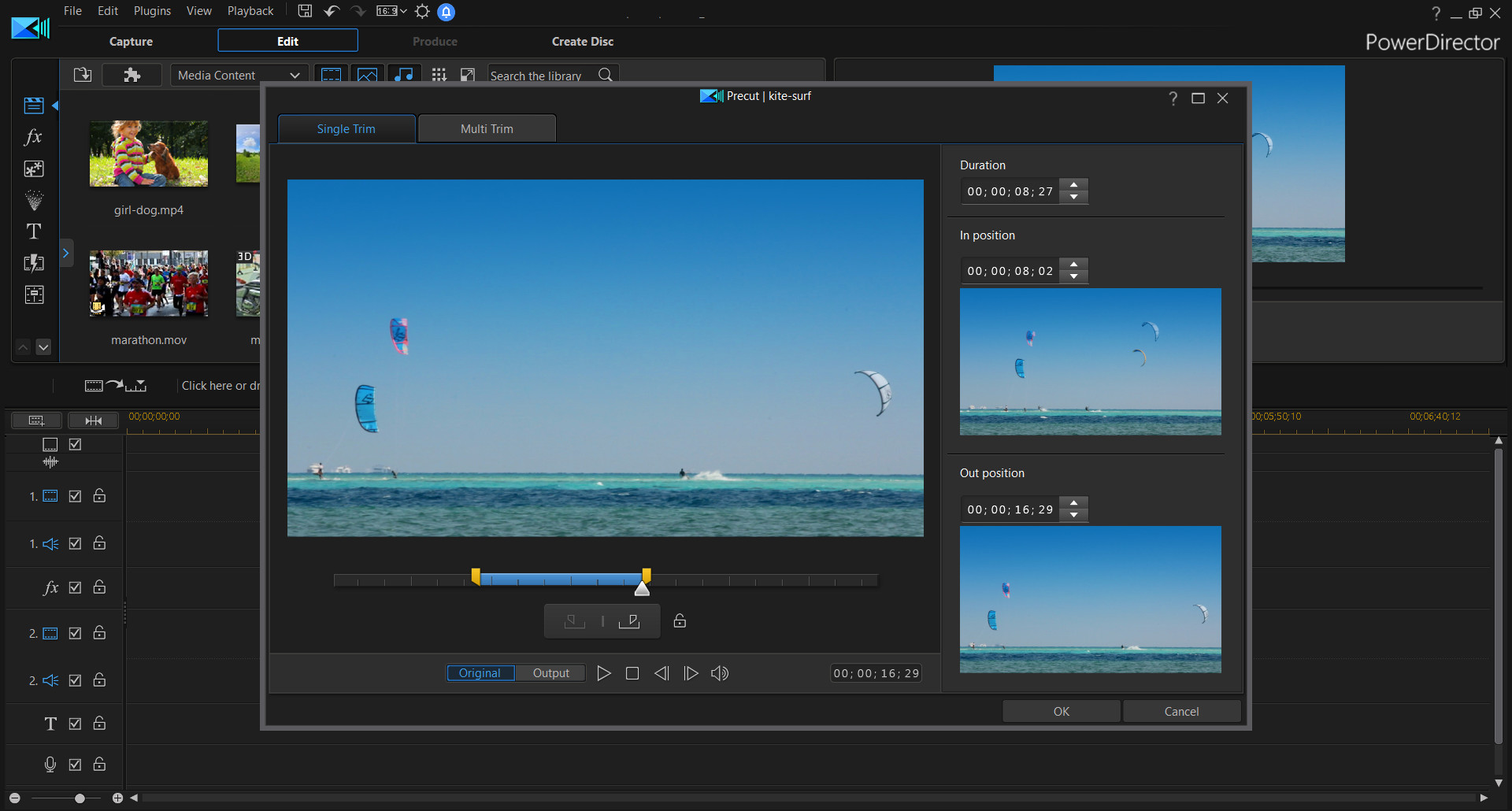
Task: Confirm trim by clicking OK
Action: coord(1061,711)
